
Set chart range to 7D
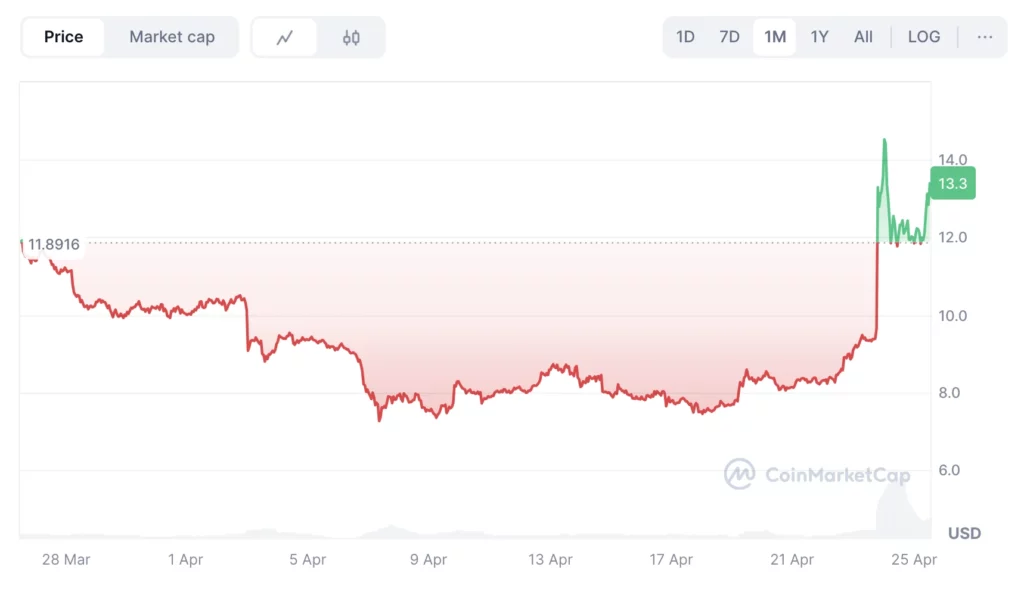point(729,37)
